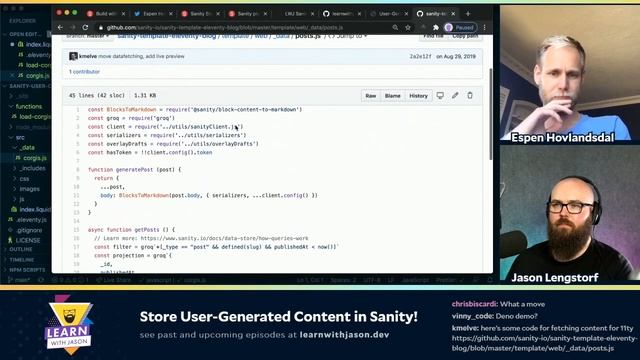Image resolution: width=640 pixels, height=360 pixels.
Task: Open commit 2a2e12f link
Action: (x=420, y=56)
